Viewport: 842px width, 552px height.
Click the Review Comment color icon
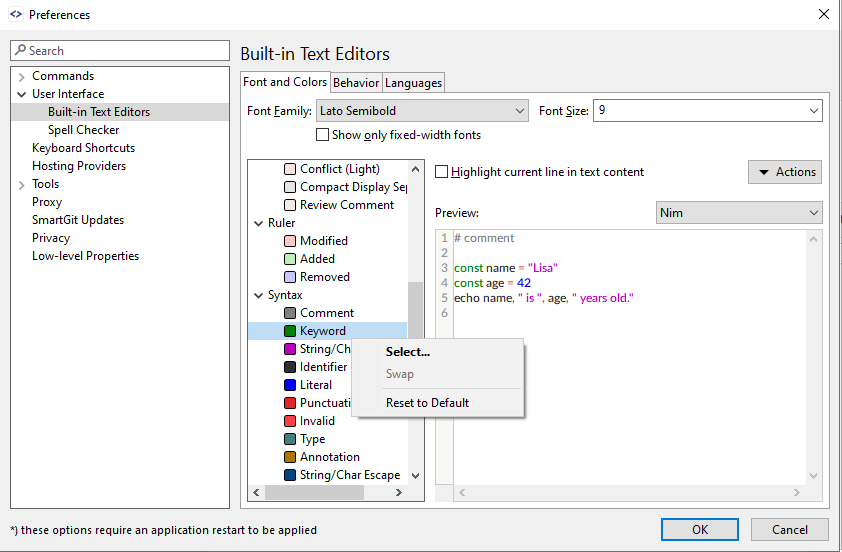tap(290, 205)
